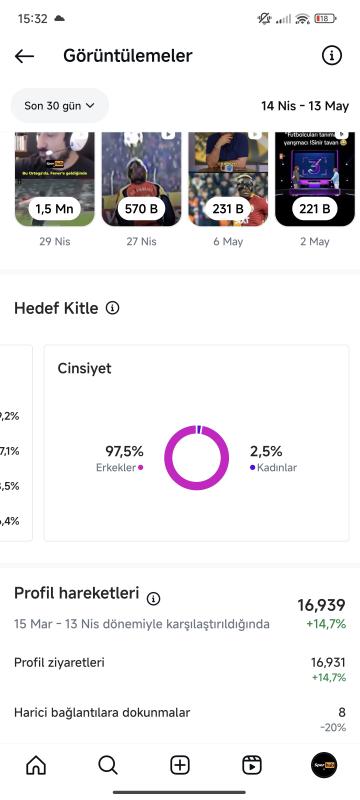The width and height of the screenshot is (360, 800).
Task: Expand the Son 30 gün dropdown
Action: [x=60, y=106]
